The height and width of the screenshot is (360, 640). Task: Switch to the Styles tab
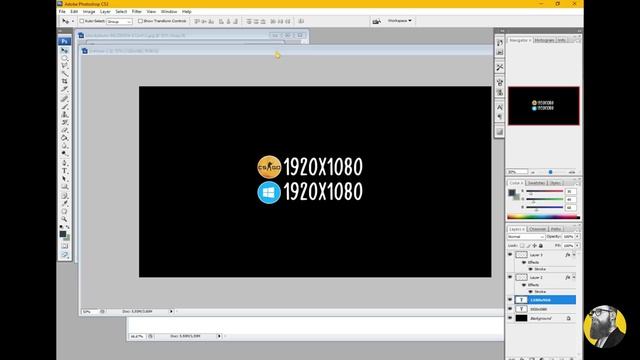click(x=555, y=183)
